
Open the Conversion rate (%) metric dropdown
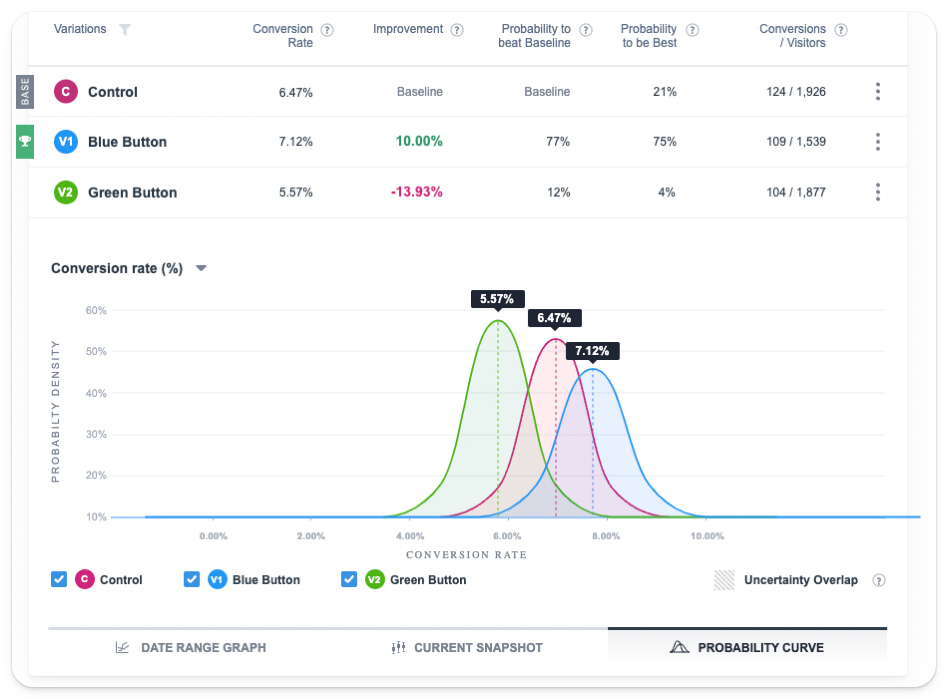(201, 268)
